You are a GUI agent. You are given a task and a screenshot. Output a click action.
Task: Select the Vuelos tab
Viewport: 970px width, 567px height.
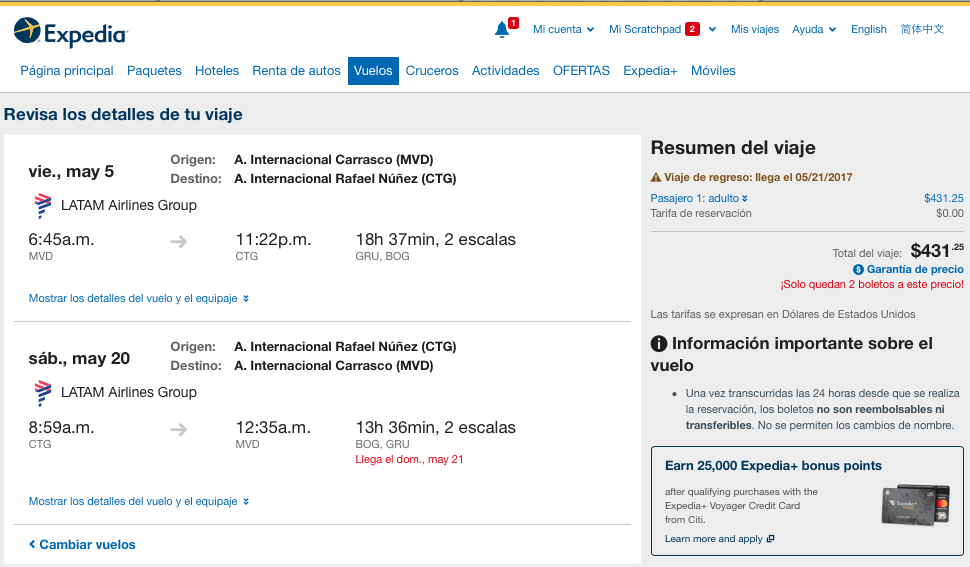tap(373, 70)
